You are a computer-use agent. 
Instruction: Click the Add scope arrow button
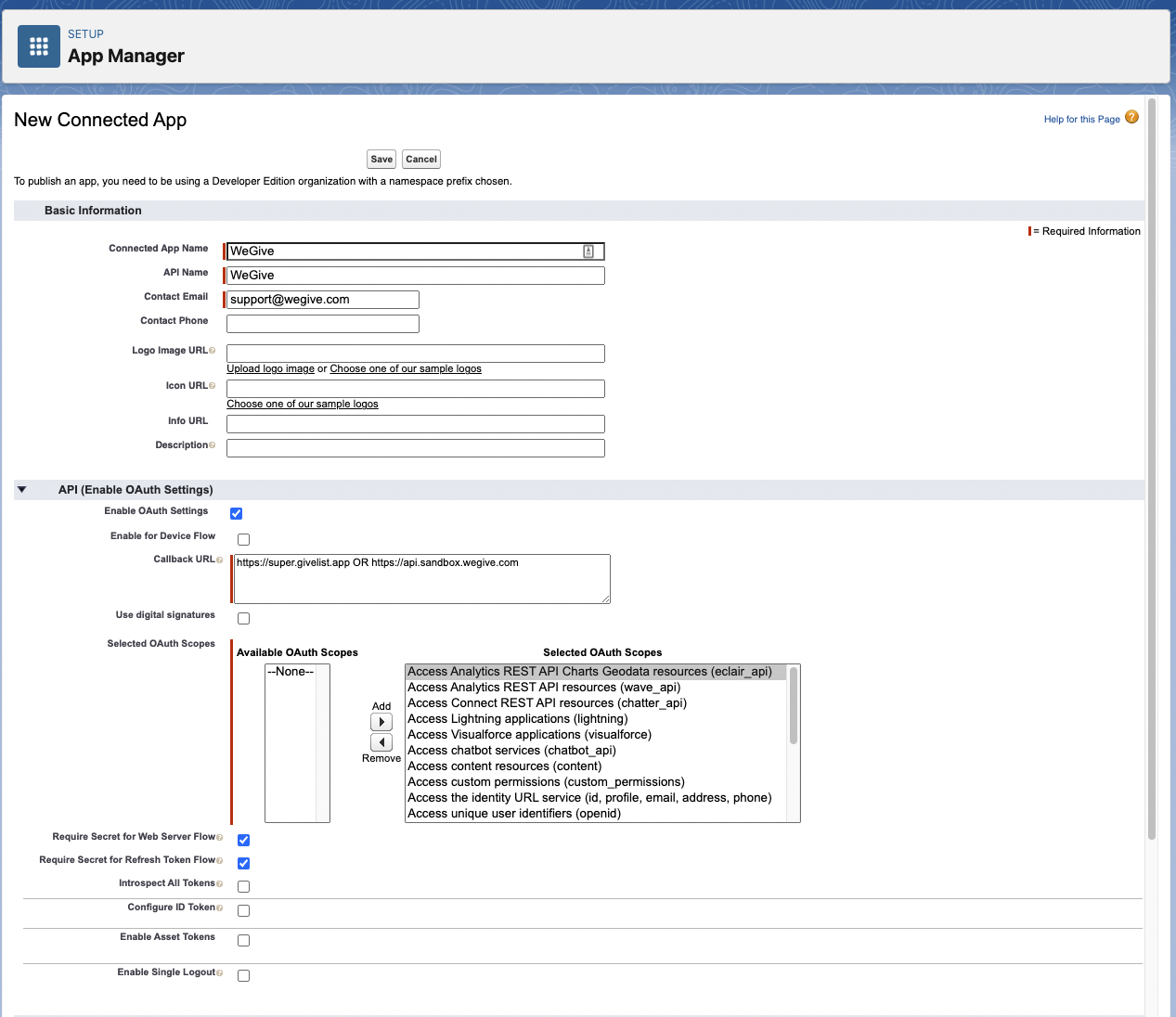(x=381, y=722)
